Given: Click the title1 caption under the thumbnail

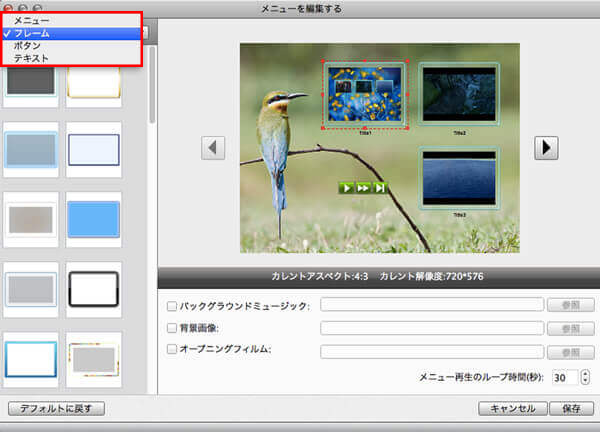Looking at the screenshot, I should 365,133.
